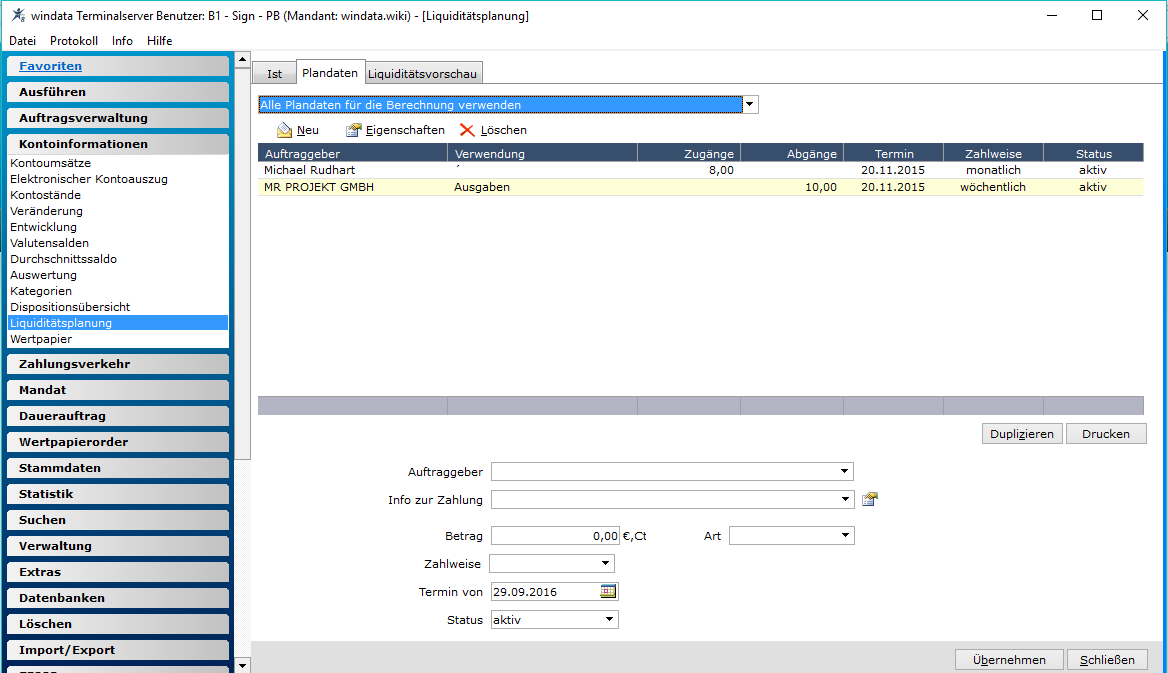
Task: Open the Hilfe menu
Action: [159, 41]
